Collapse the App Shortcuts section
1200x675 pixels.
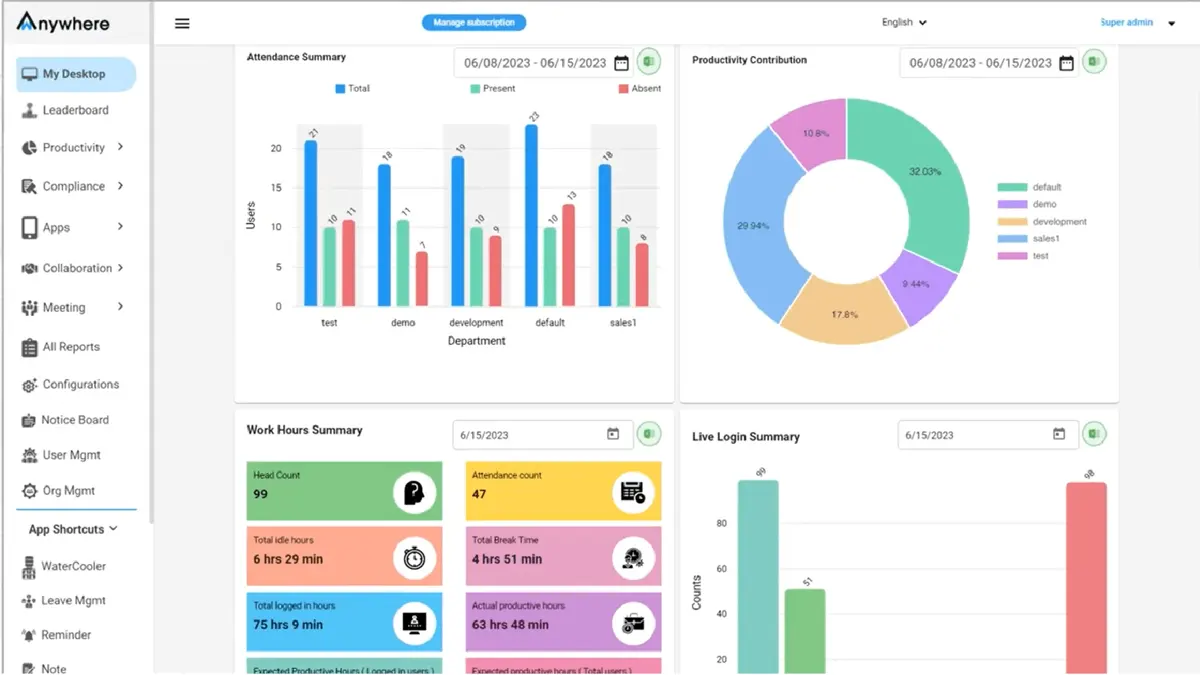(72, 529)
